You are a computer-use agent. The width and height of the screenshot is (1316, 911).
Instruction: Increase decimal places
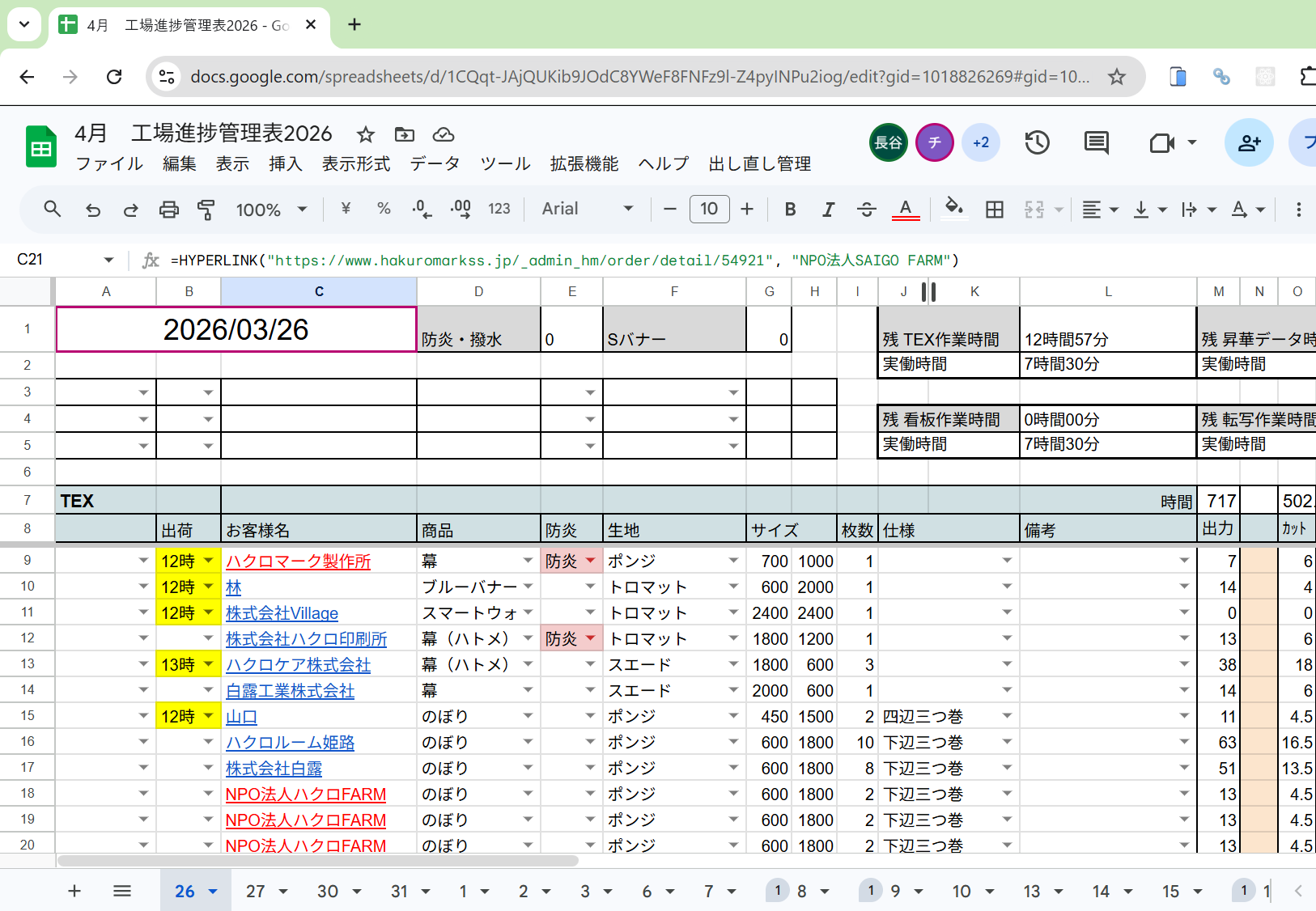point(461,209)
